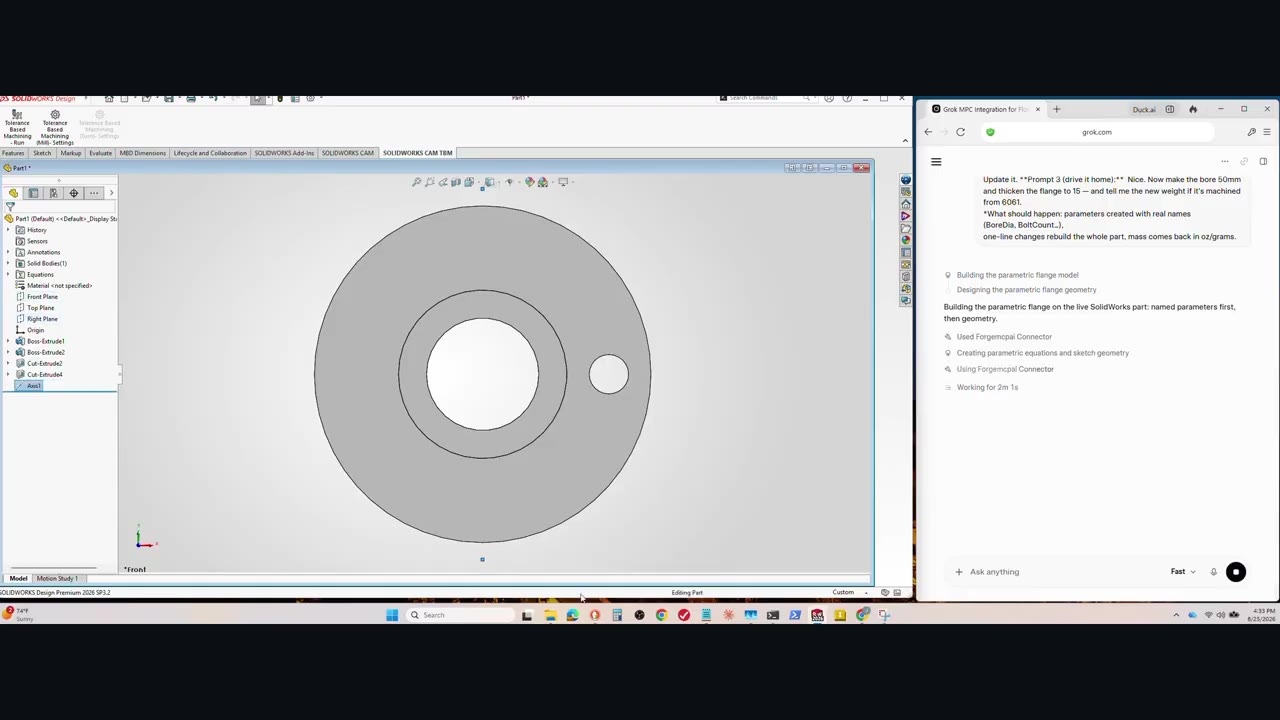The image size is (1280, 720).
Task: Open the DimXpertManager crosshair tab
Action: tap(73, 193)
